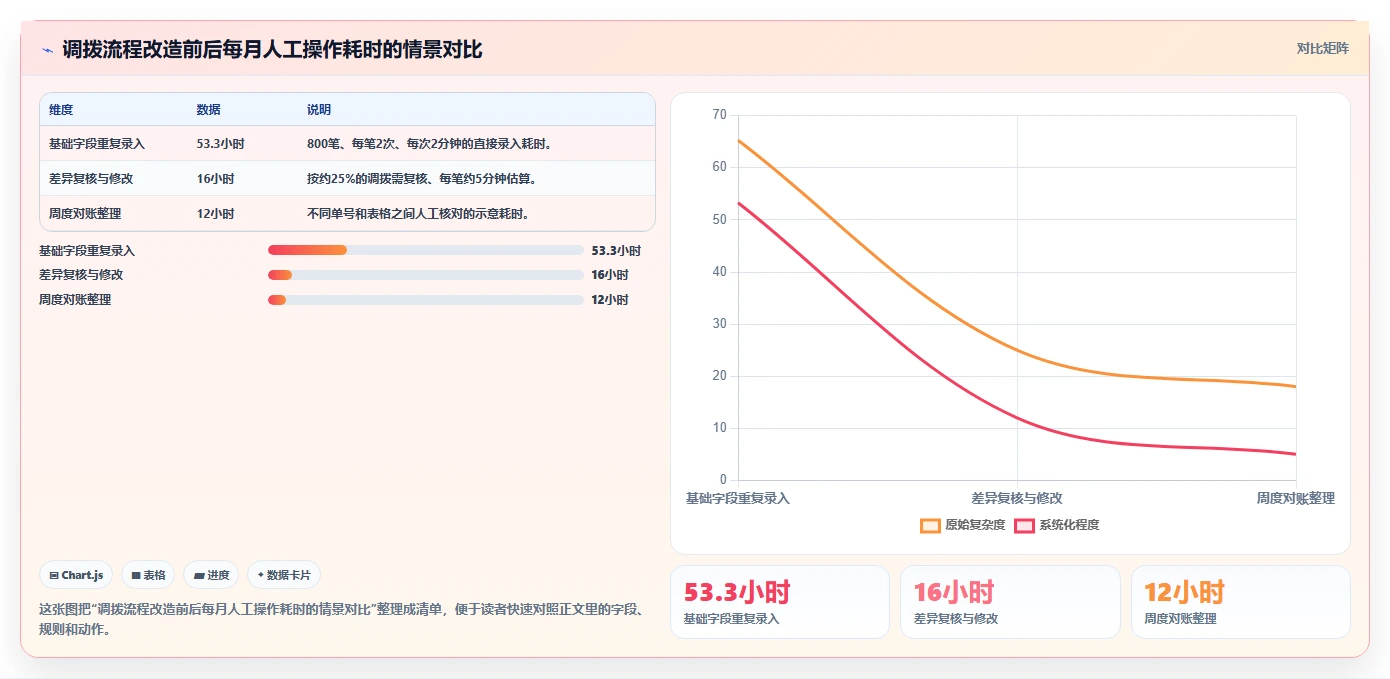Click the 差异复核与修改 progress bar

pyautogui.click(x=425, y=275)
